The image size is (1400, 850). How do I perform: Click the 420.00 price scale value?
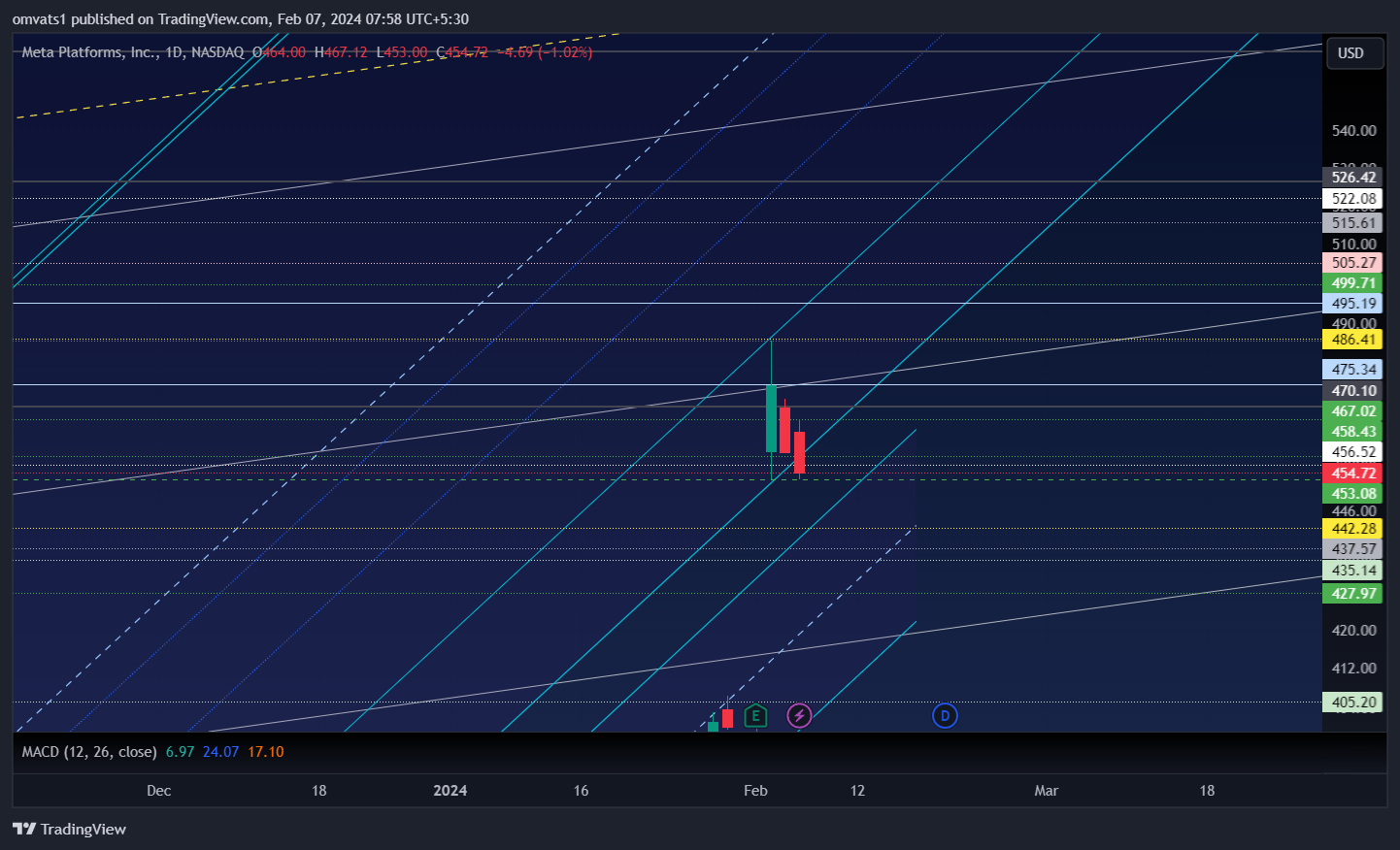pyautogui.click(x=1353, y=631)
